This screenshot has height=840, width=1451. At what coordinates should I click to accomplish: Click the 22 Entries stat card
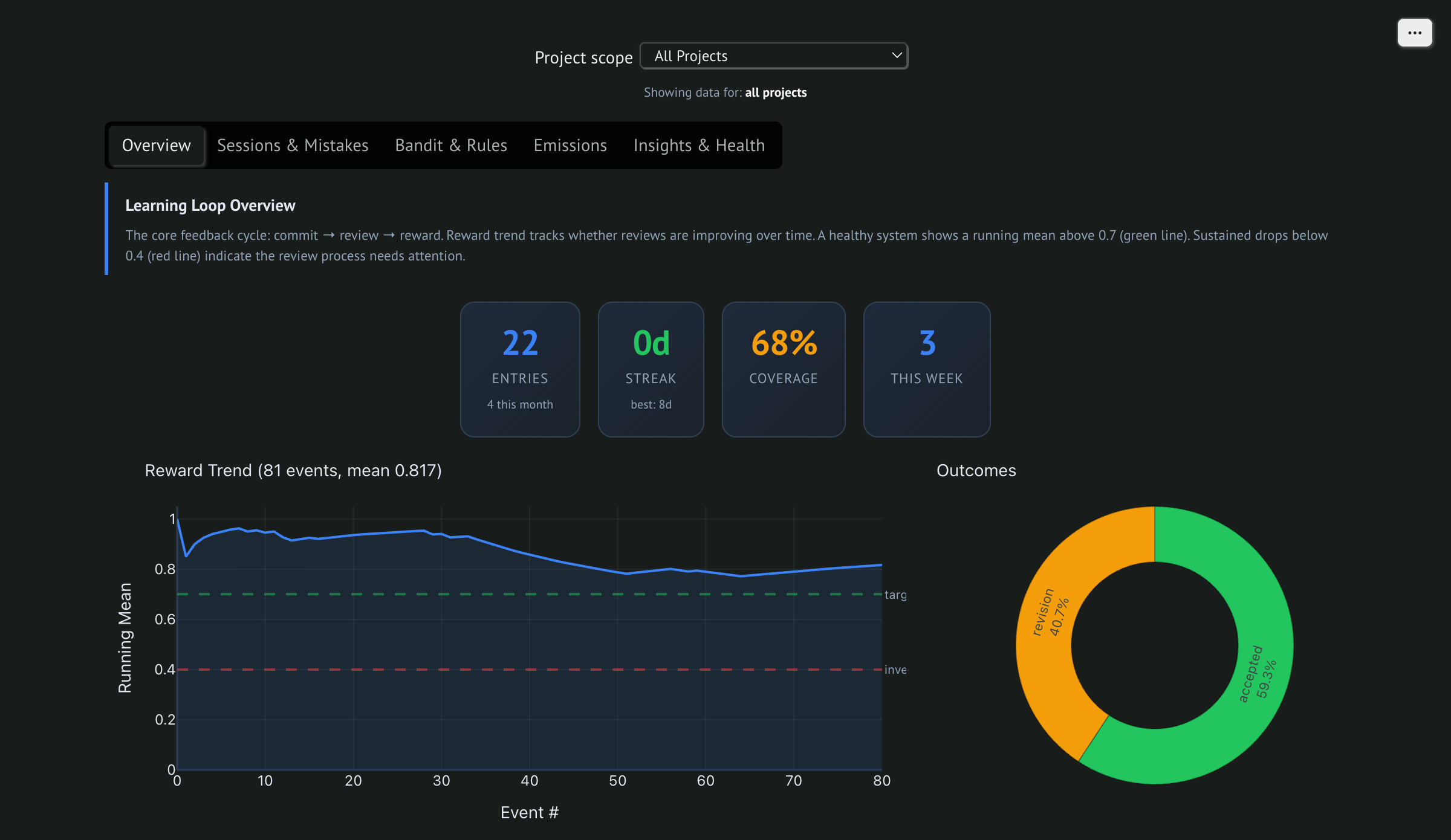coord(520,369)
